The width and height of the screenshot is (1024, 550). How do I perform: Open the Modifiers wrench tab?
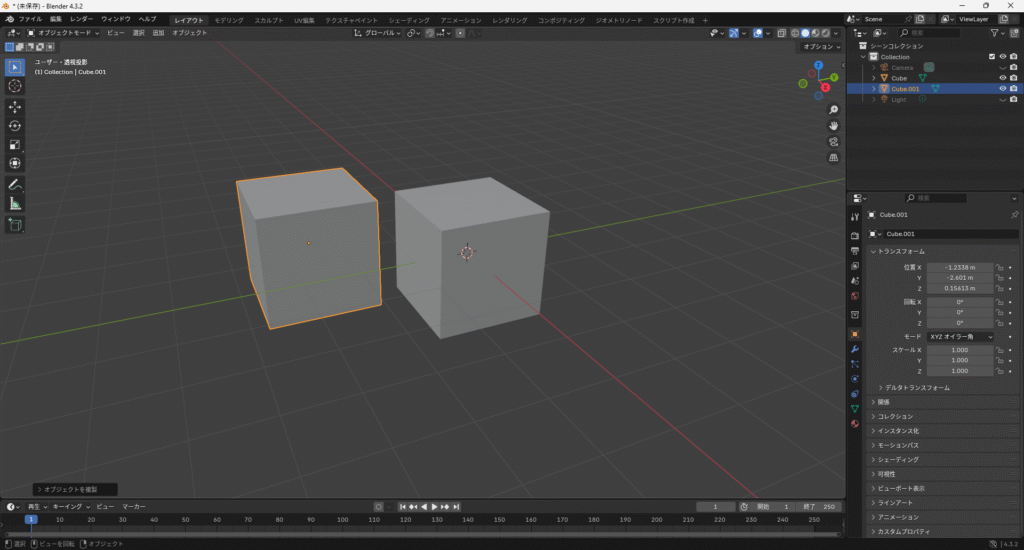855,349
